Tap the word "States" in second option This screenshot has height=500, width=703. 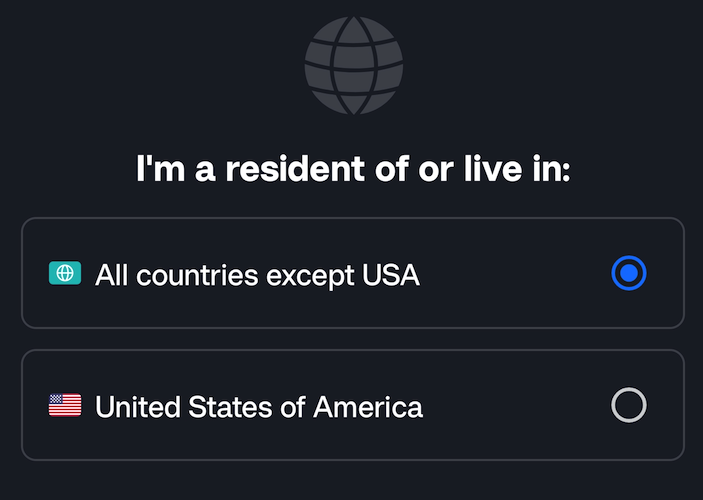[x=230, y=407]
